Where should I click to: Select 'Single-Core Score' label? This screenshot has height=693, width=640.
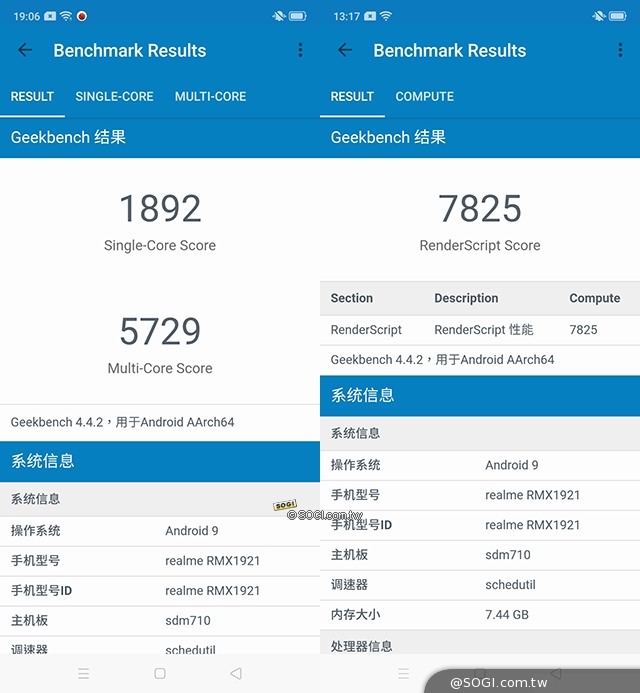pyautogui.click(x=160, y=245)
